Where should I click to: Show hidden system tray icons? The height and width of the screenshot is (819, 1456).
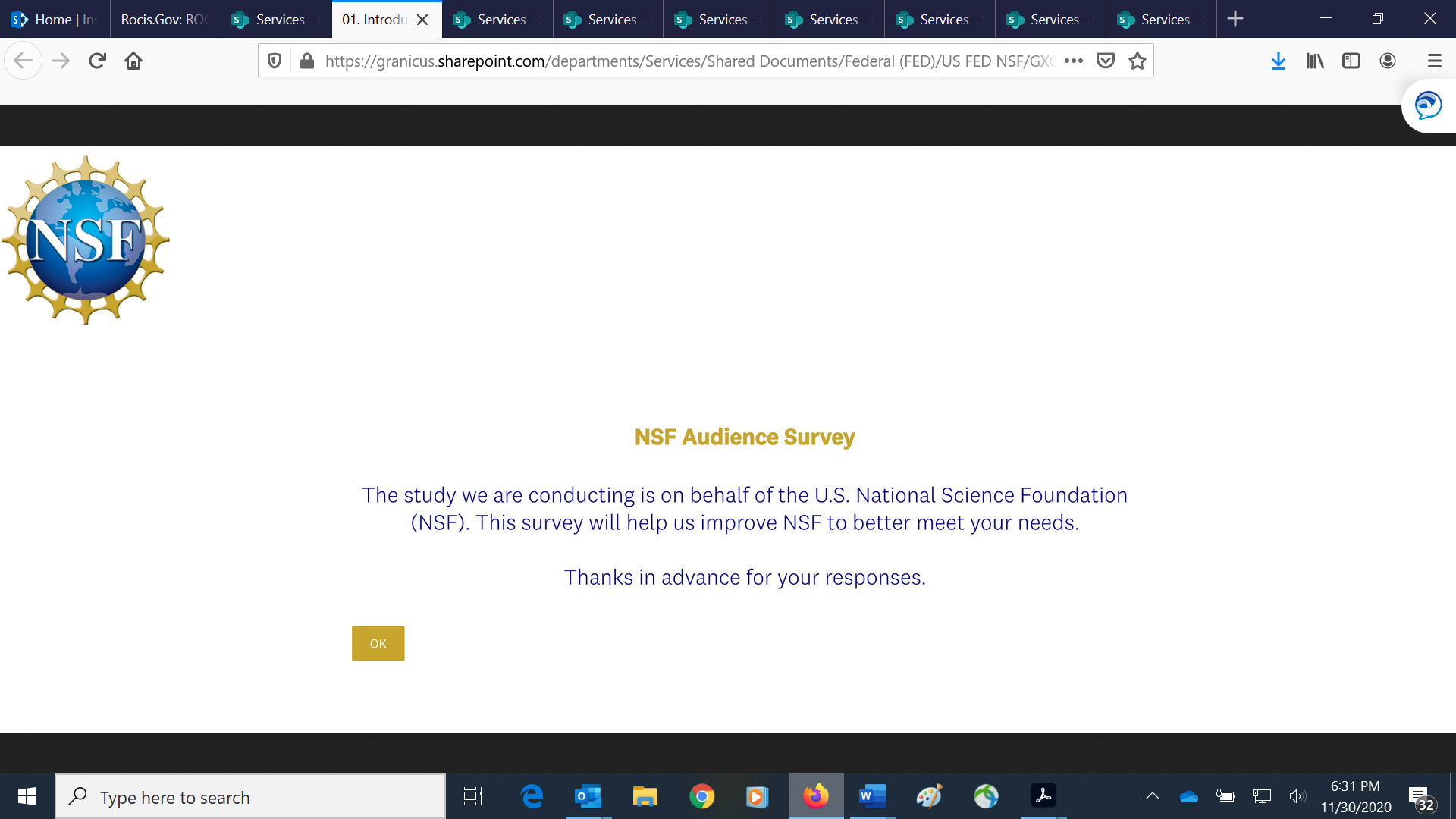tap(1152, 796)
